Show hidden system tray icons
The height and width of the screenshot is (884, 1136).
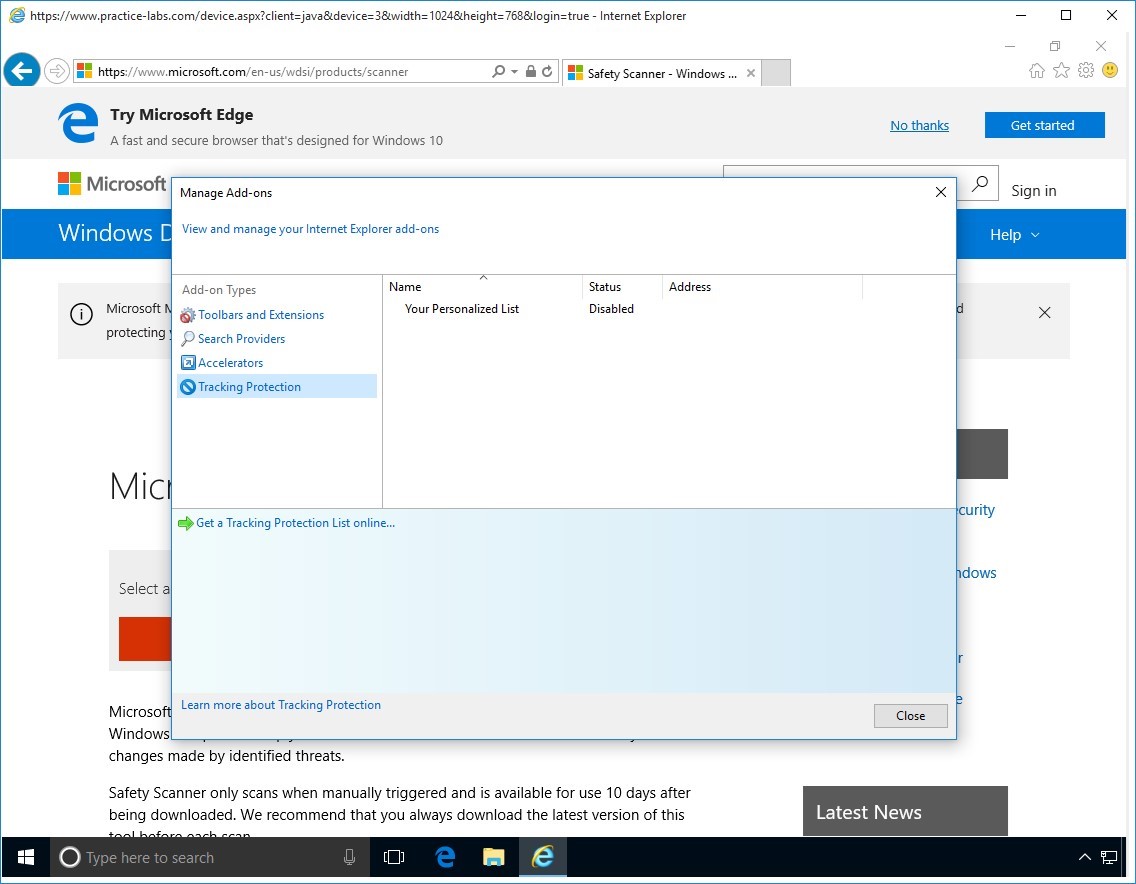coord(1085,858)
